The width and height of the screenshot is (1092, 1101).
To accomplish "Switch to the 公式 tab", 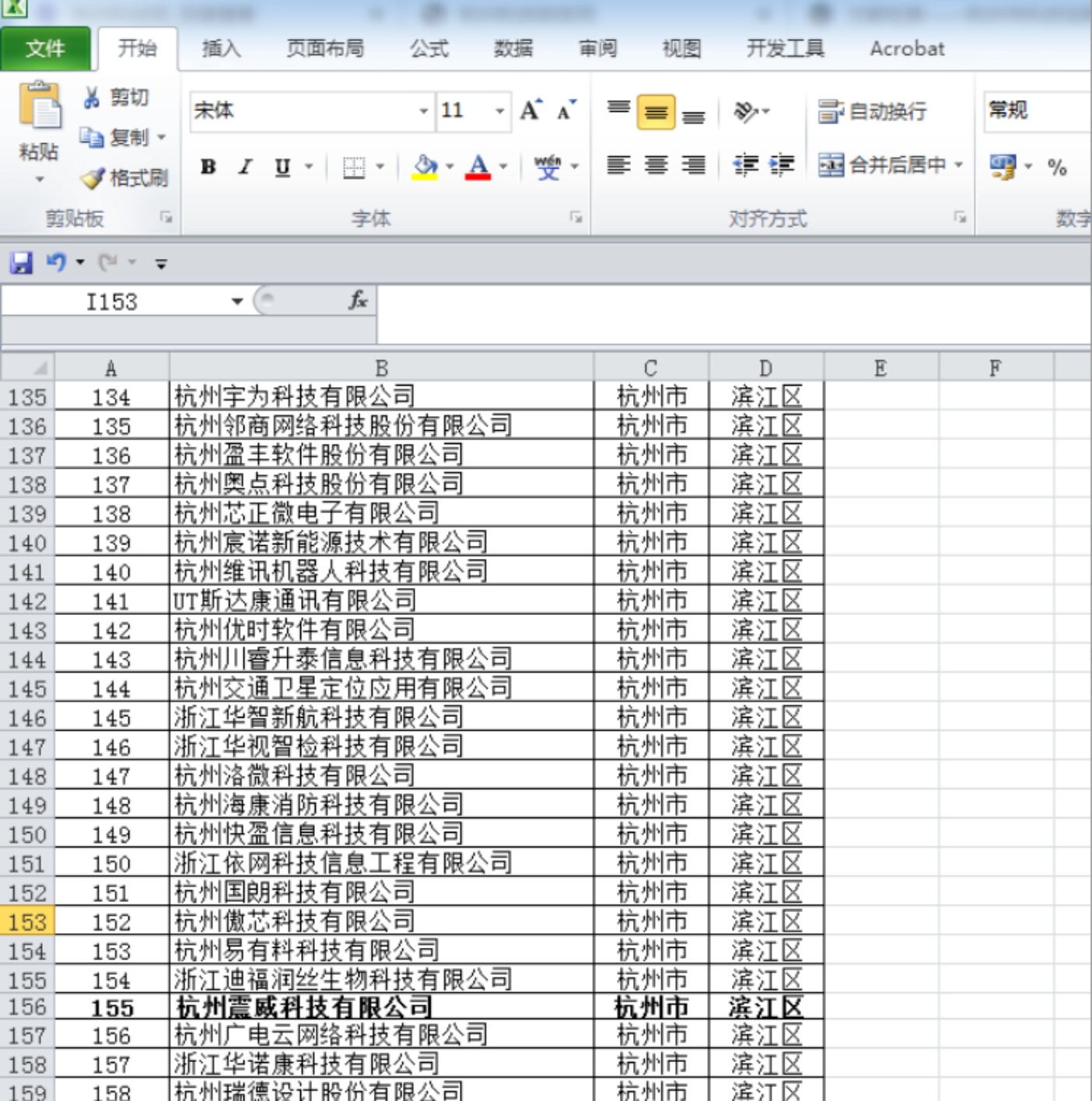I will click(x=429, y=49).
